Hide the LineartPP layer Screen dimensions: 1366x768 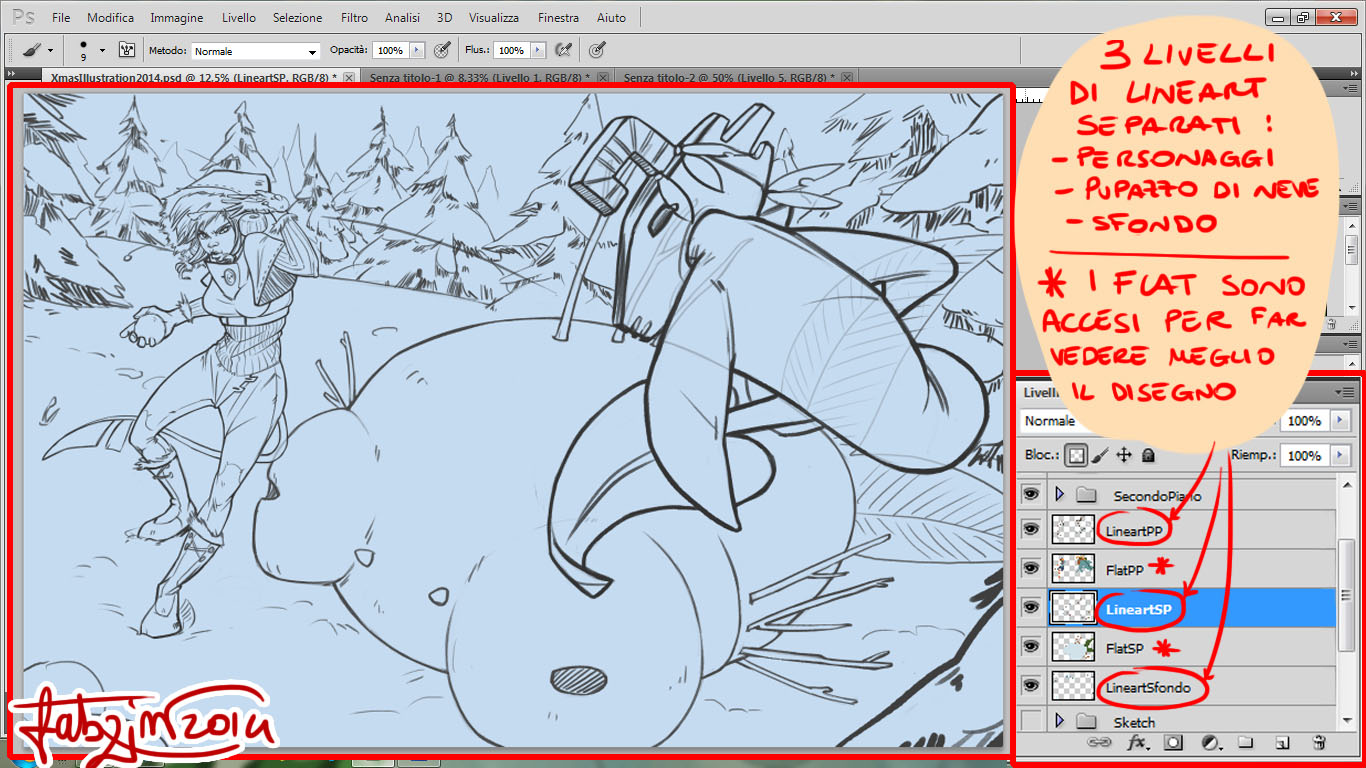1031,530
